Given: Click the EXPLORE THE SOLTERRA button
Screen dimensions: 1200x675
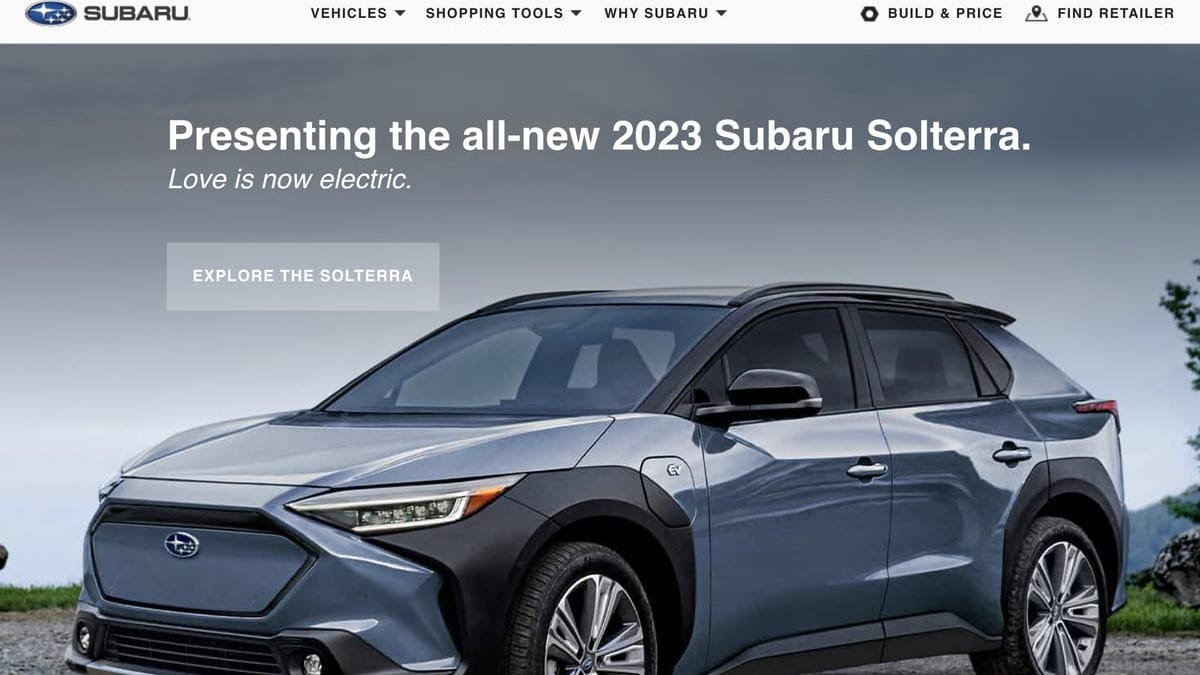Looking at the screenshot, I should [303, 276].
